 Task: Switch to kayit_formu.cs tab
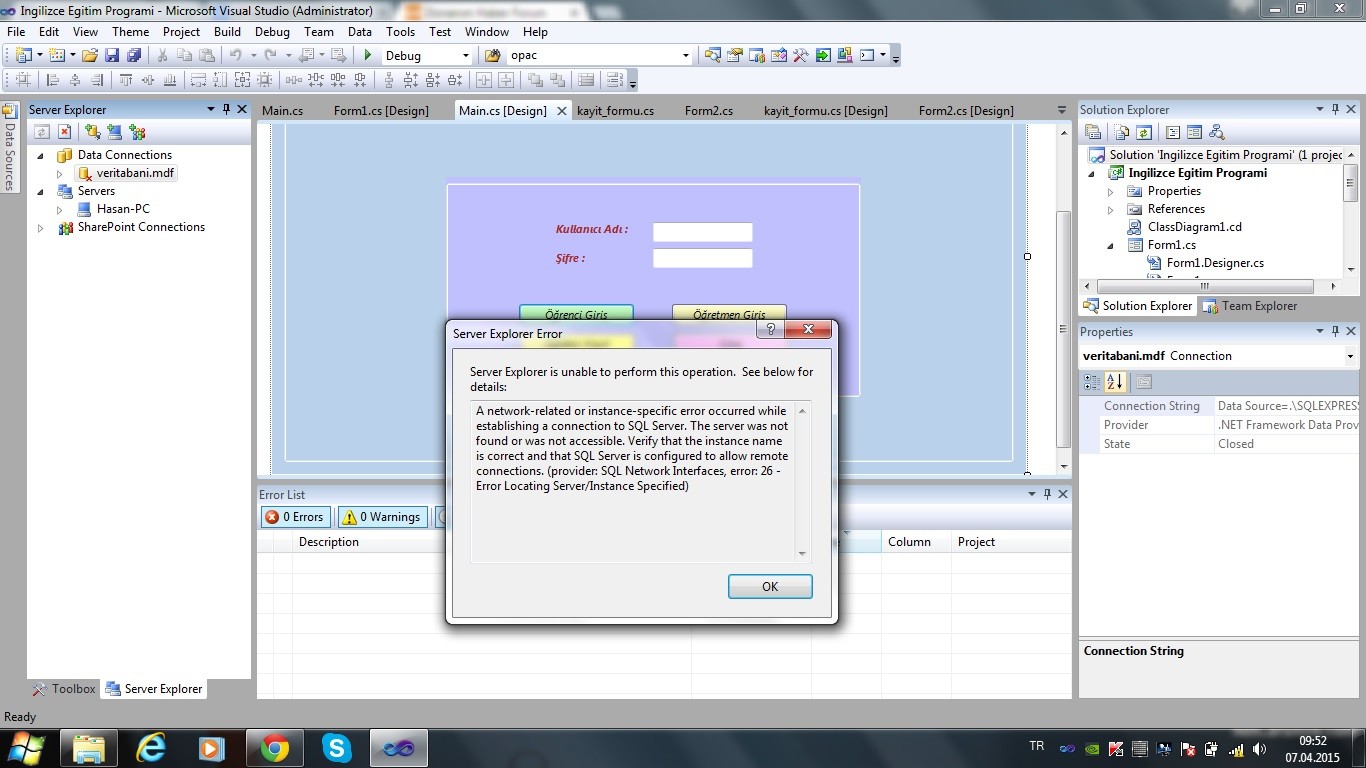coord(615,110)
